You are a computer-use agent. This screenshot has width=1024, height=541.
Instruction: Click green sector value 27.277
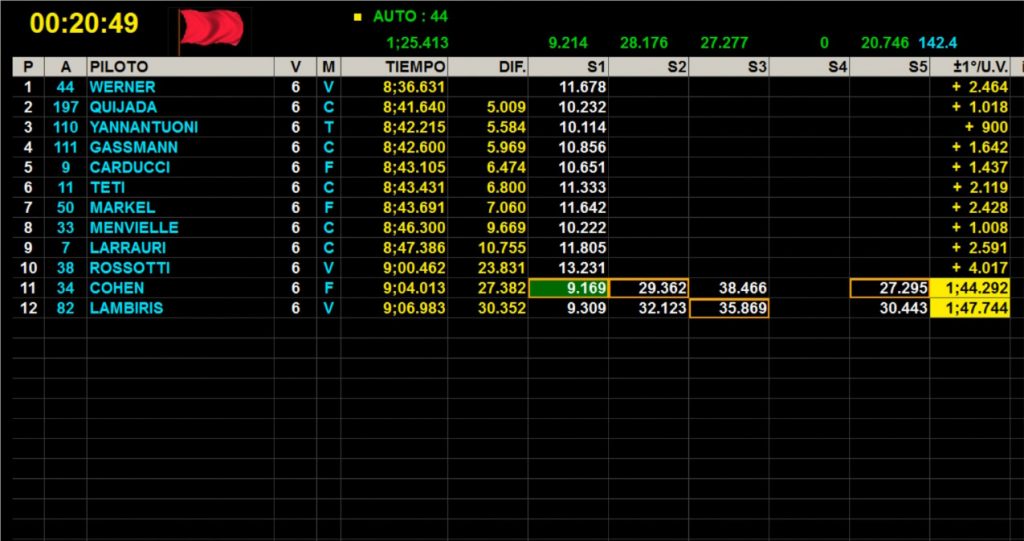point(724,43)
